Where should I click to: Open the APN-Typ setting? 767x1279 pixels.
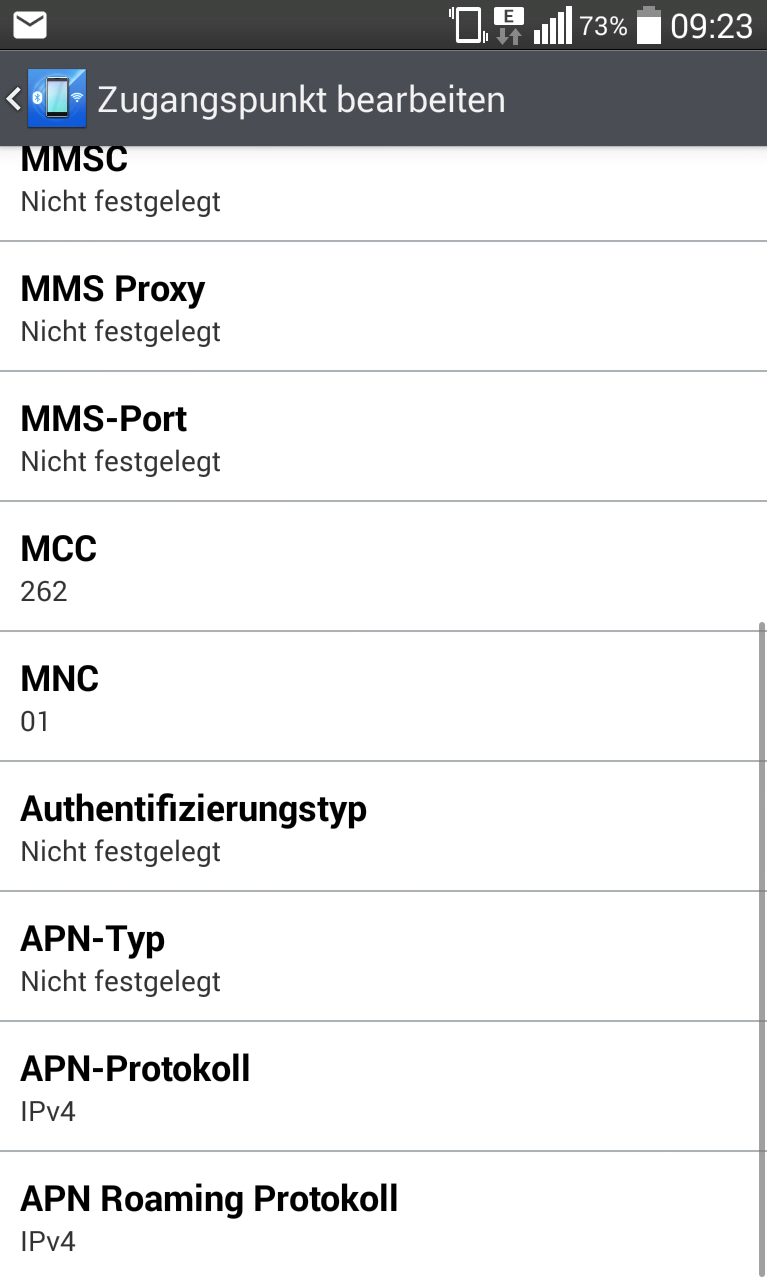pos(383,957)
